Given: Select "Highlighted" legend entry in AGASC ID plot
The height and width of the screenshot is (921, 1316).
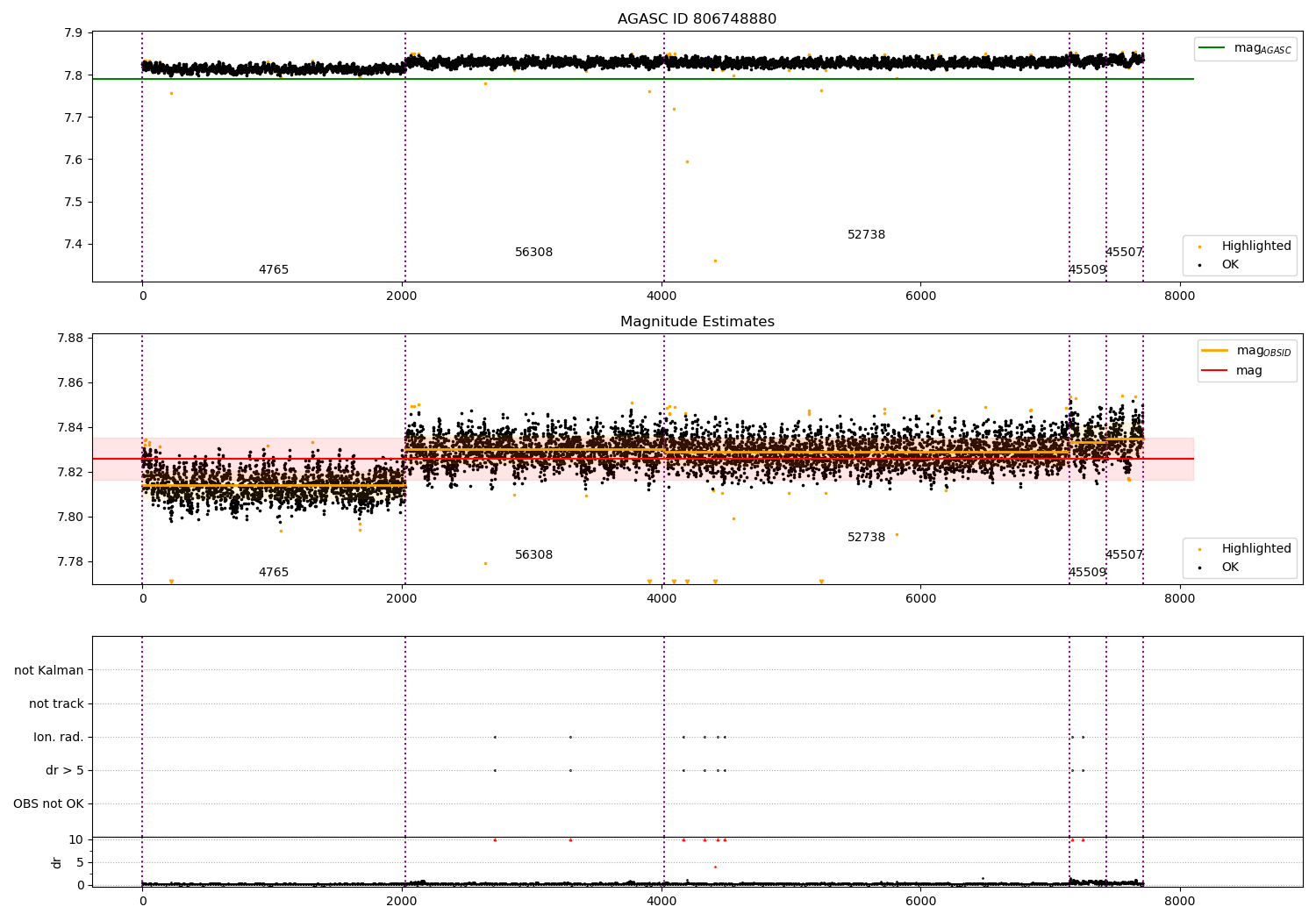Looking at the screenshot, I should [x=1245, y=246].
